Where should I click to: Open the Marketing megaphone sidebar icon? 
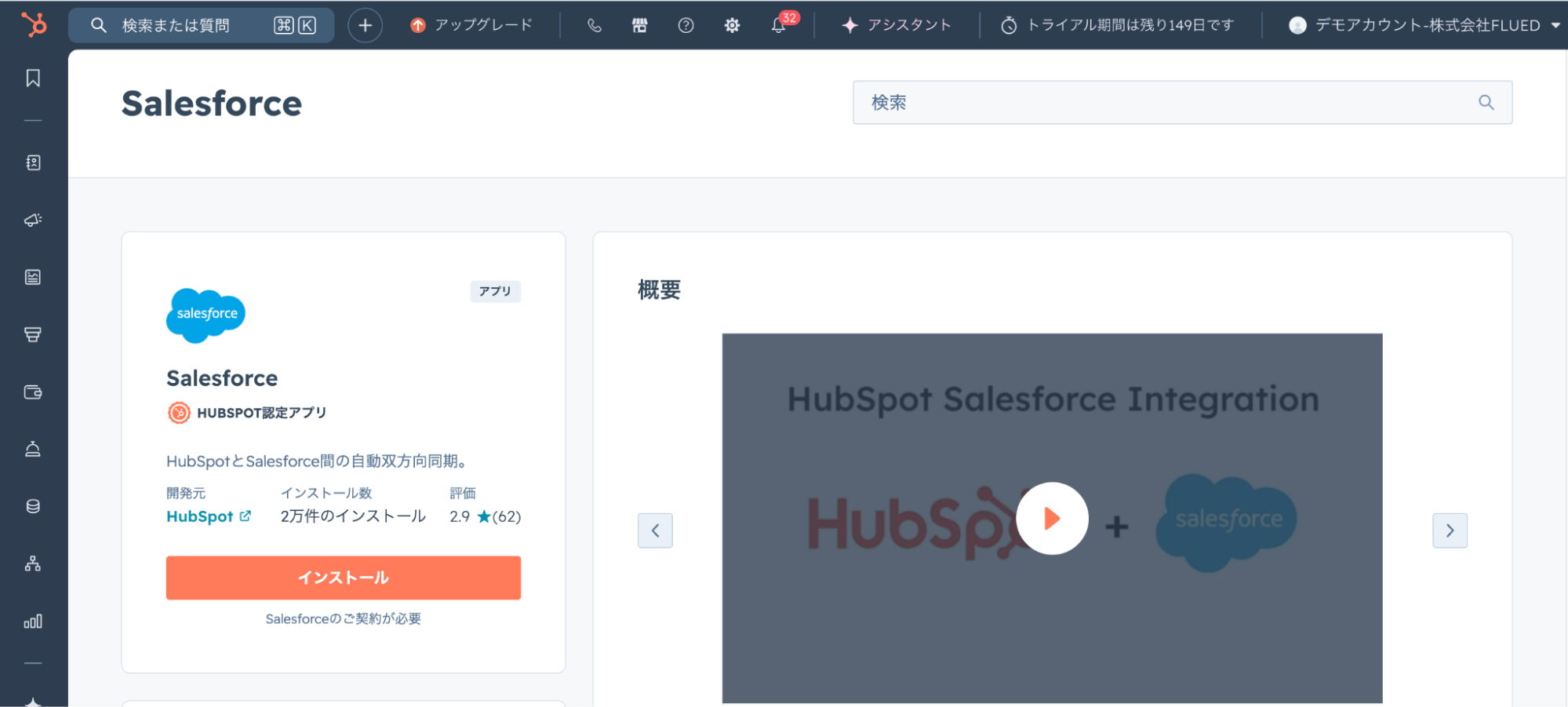[33, 220]
